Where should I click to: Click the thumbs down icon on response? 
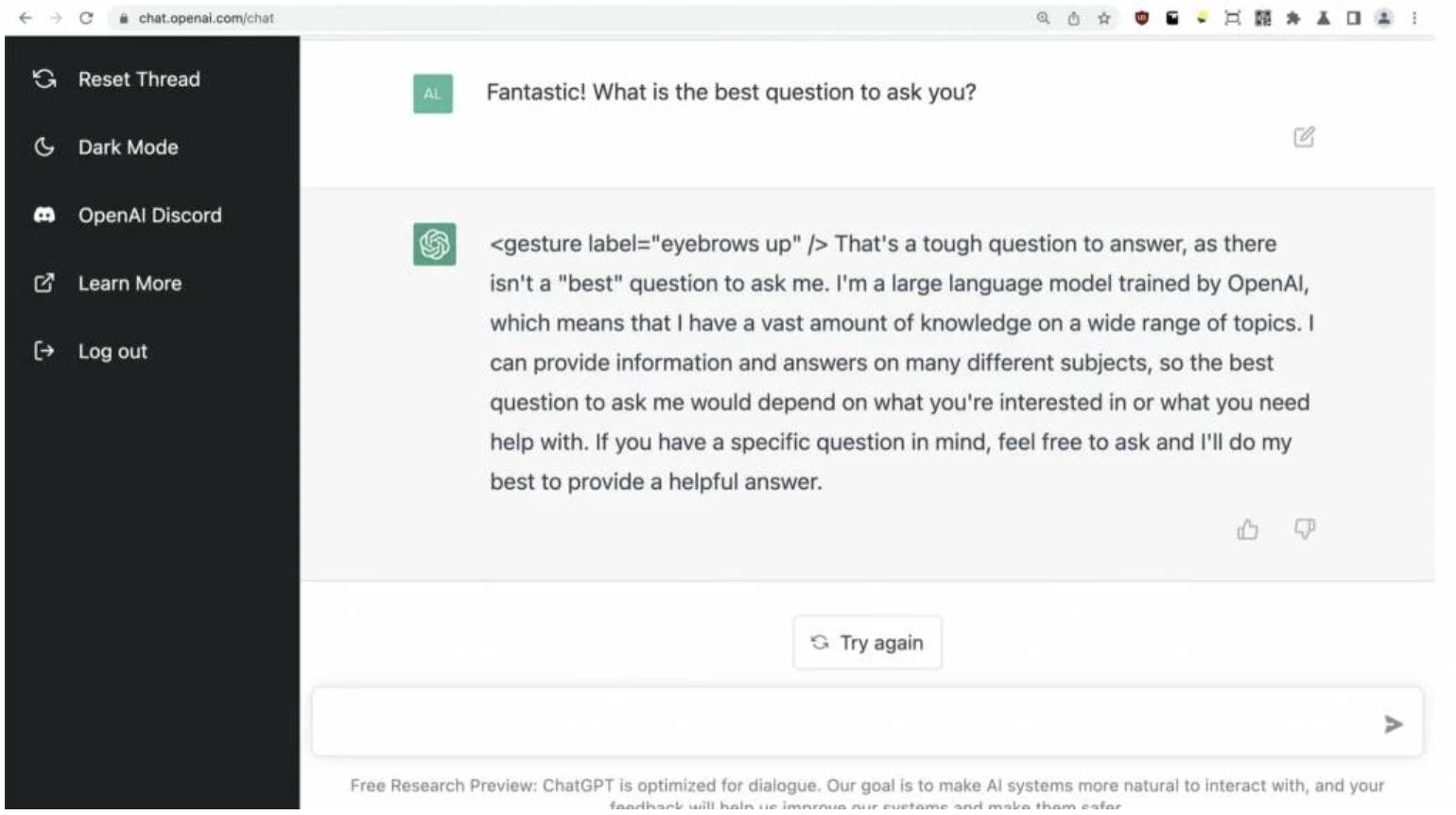tap(1304, 529)
